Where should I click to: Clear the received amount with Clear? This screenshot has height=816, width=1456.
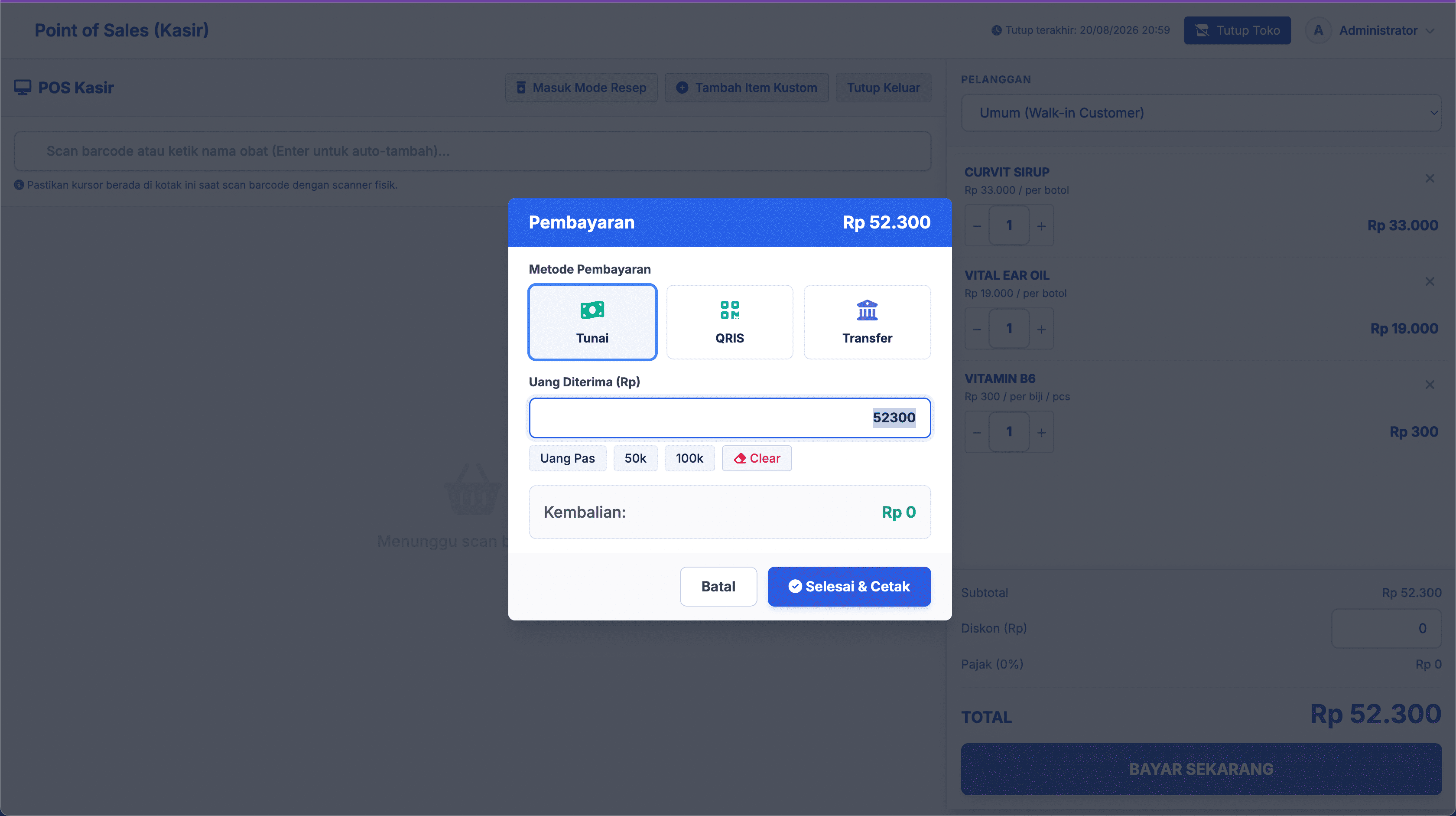pyautogui.click(x=757, y=458)
